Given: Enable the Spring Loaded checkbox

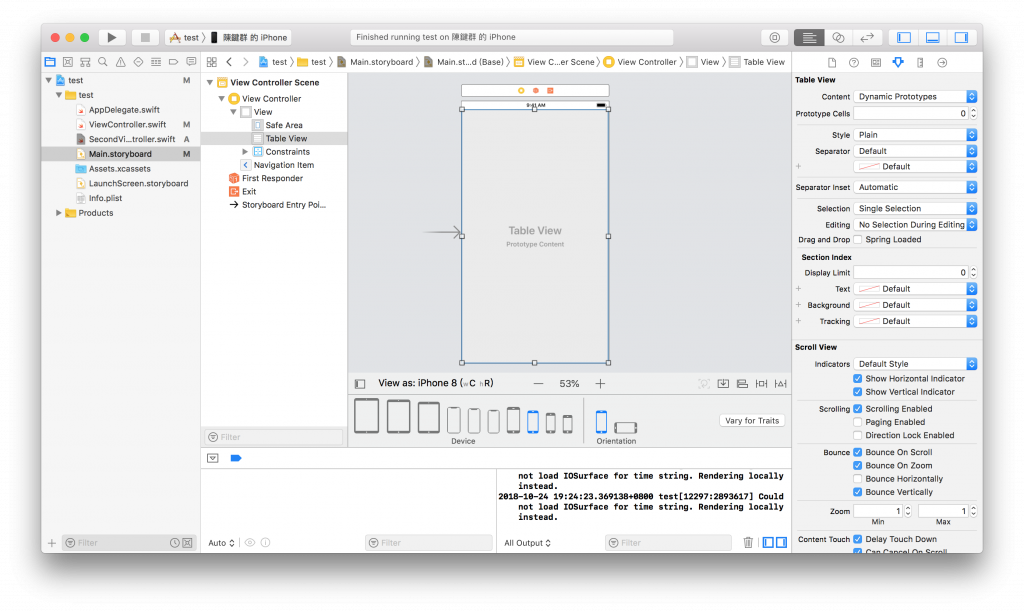Looking at the screenshot, I should (857, 240).
